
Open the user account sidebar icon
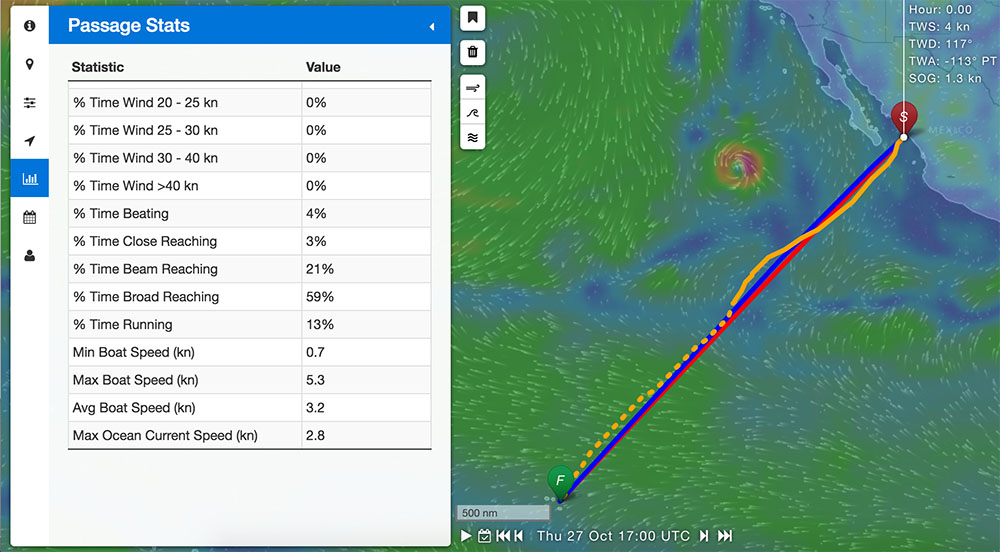tap(29, 256)
